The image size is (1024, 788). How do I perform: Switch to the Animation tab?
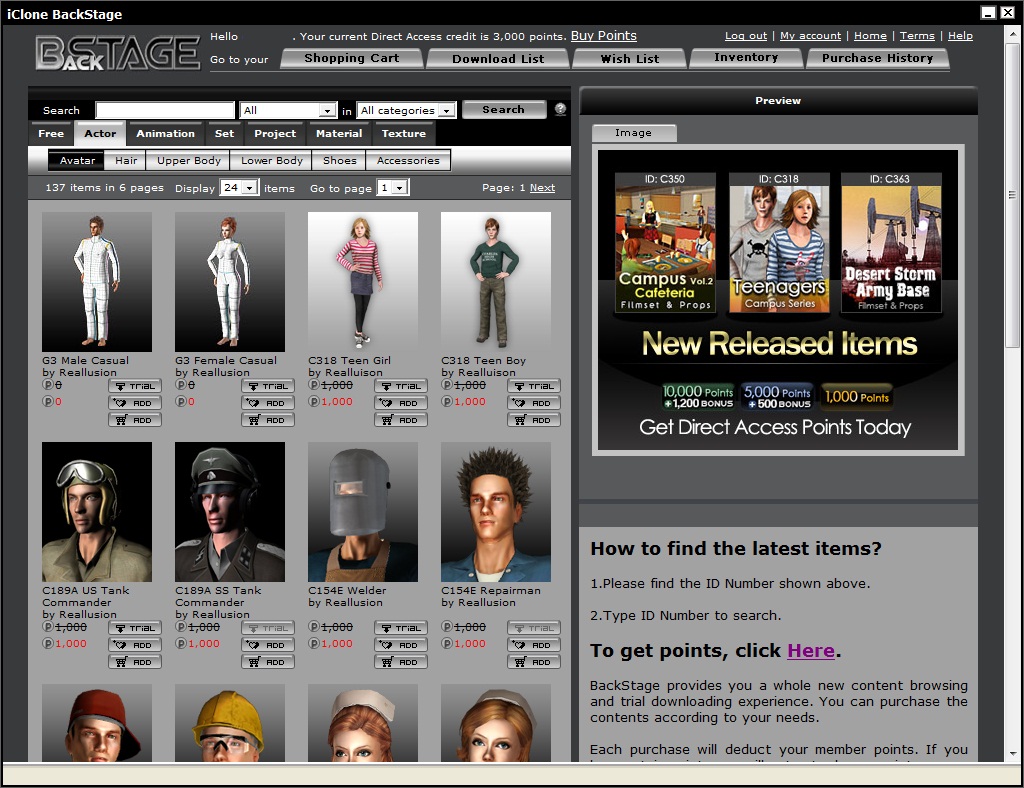click(165, 133)
